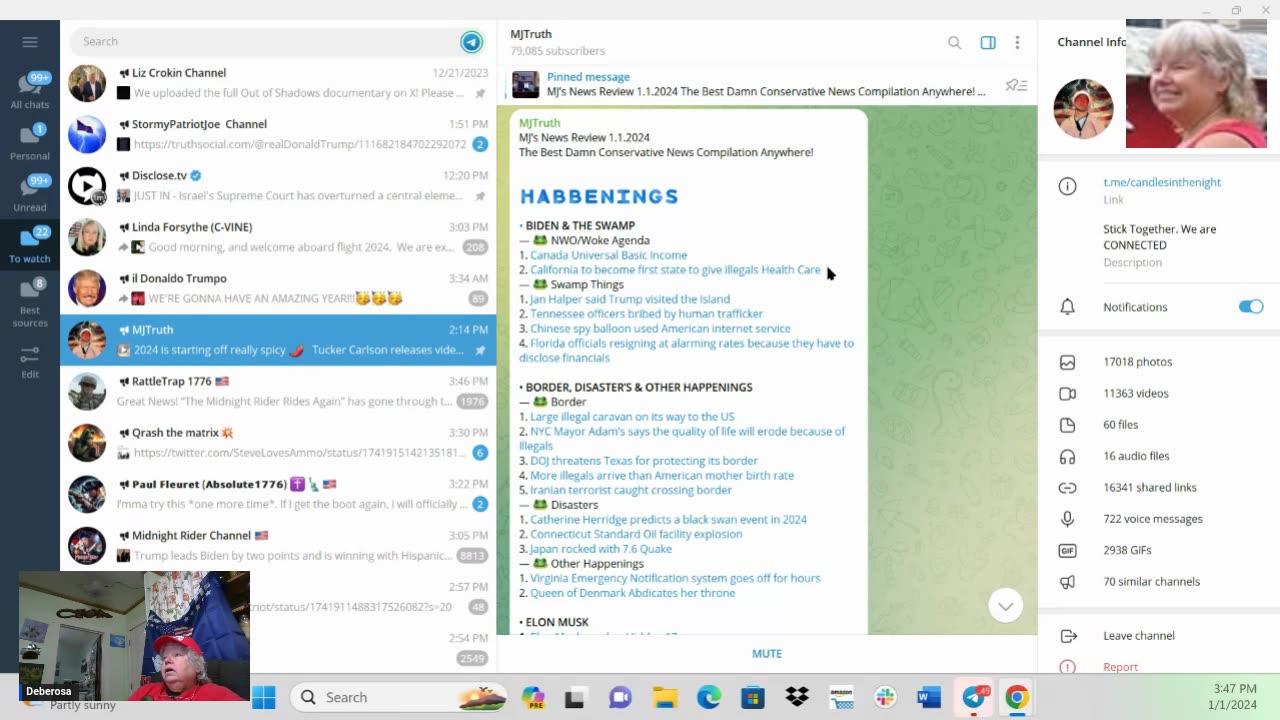The width and height of the screenshot is (1280, 720).
Task: Open File Explorer from taskbar
Action: click(x=665, y=697)
